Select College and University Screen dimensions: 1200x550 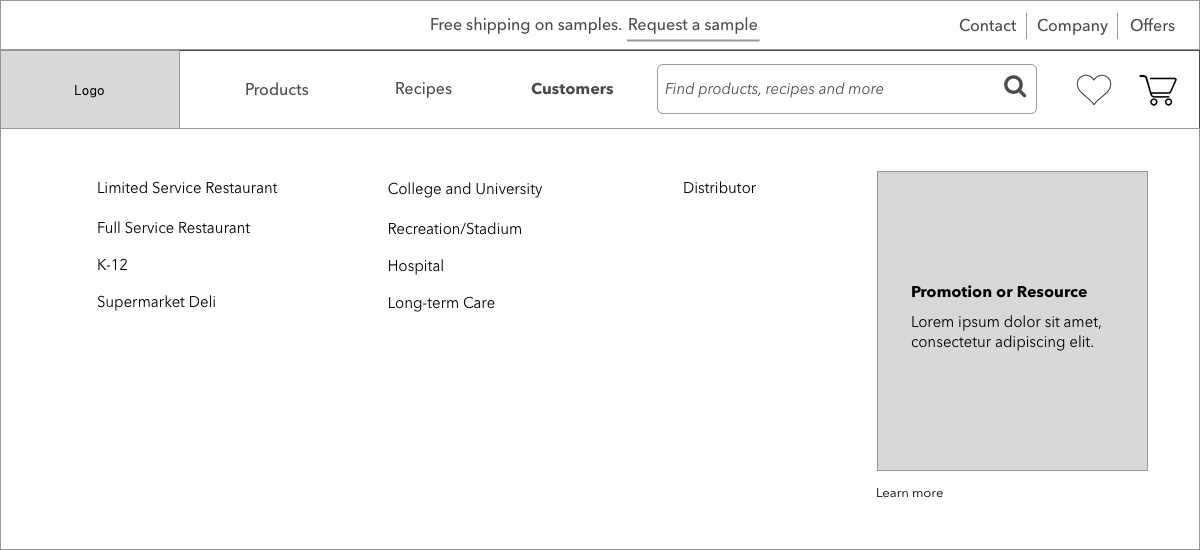pos(465,189)
